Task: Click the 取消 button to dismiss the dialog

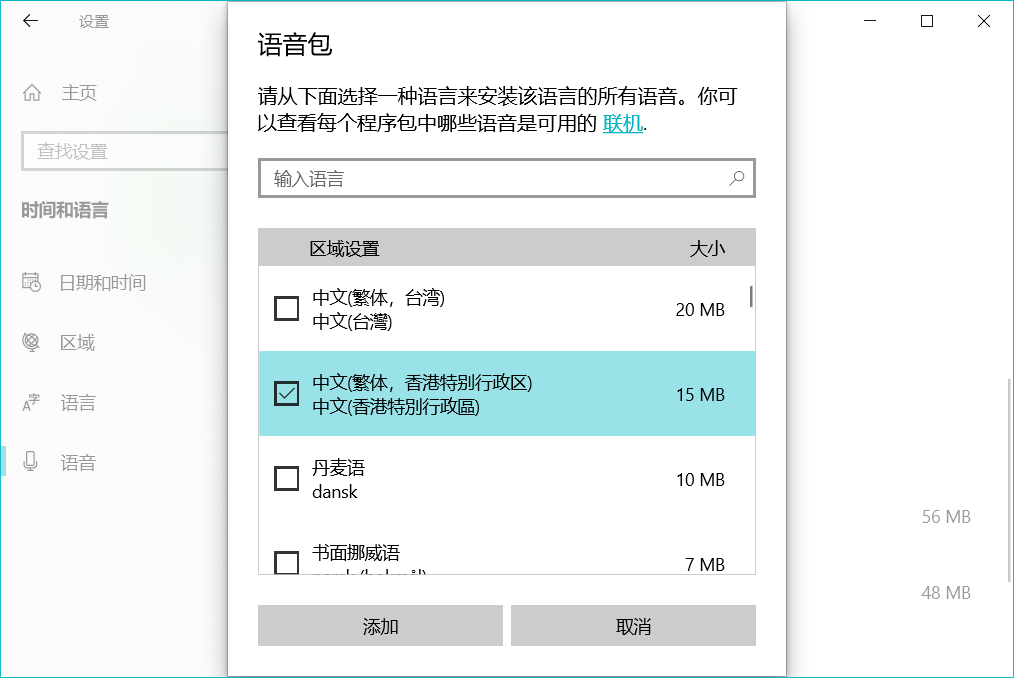Action: [632, 625]
